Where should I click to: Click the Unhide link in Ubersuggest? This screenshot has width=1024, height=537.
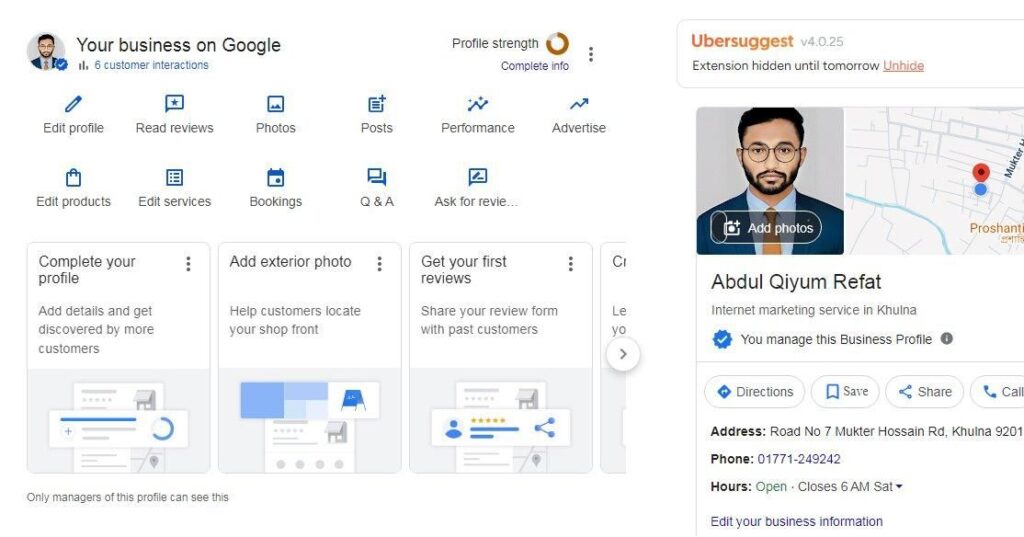(x=903, y=66)
